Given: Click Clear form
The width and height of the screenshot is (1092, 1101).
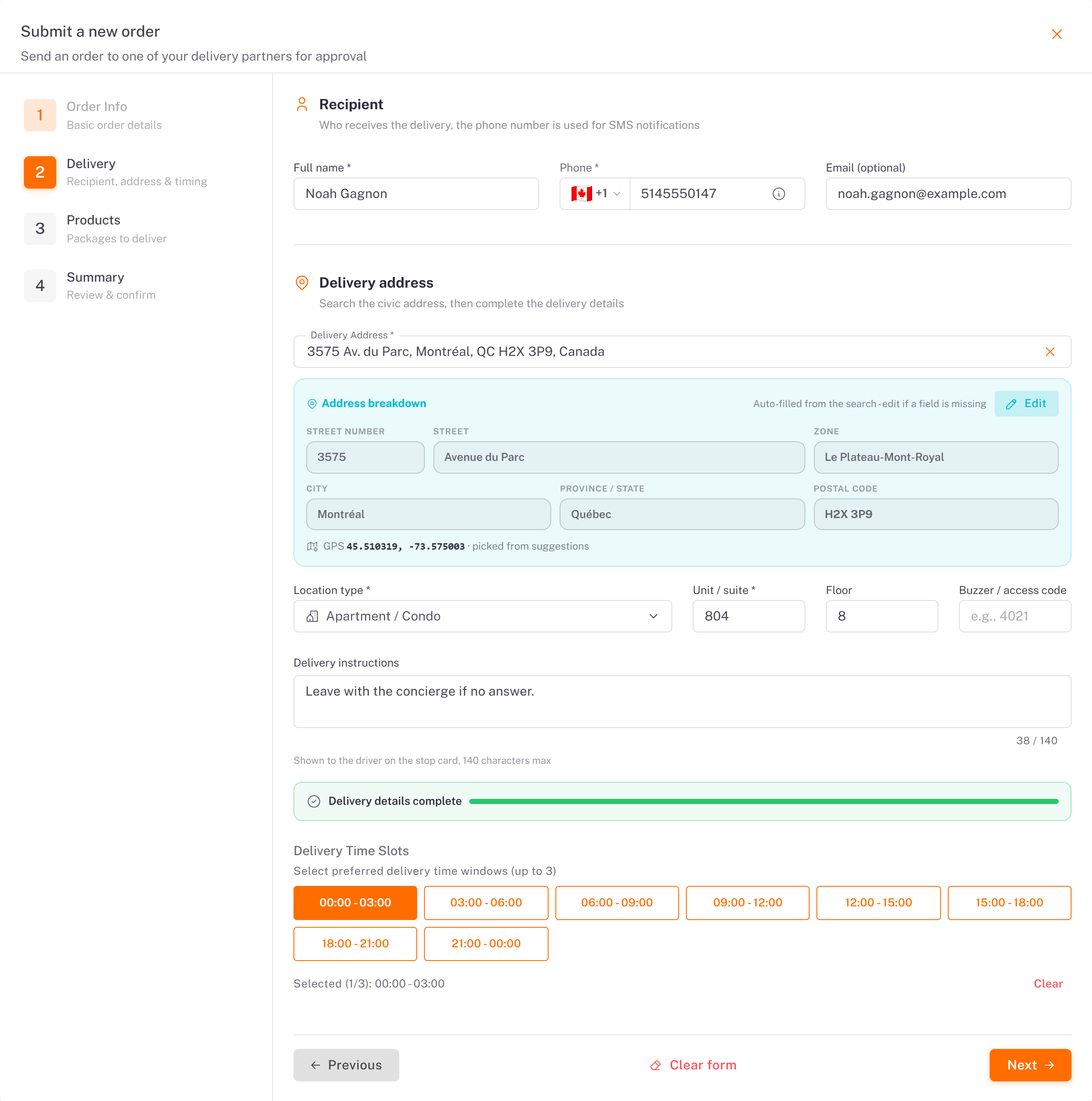Looking at the screenshot, I should point(693,1065).
